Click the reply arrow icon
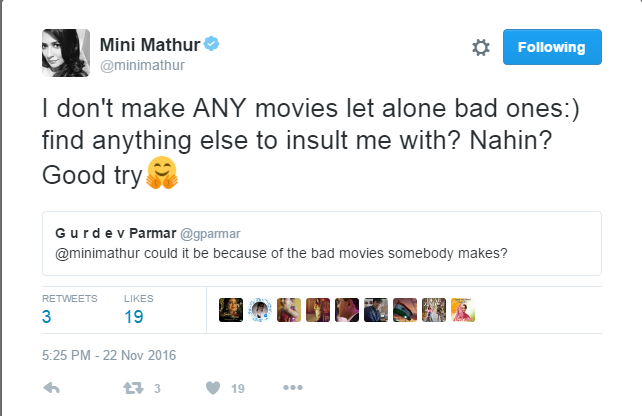This screenshot has width=642, height=416. point(54,388)
